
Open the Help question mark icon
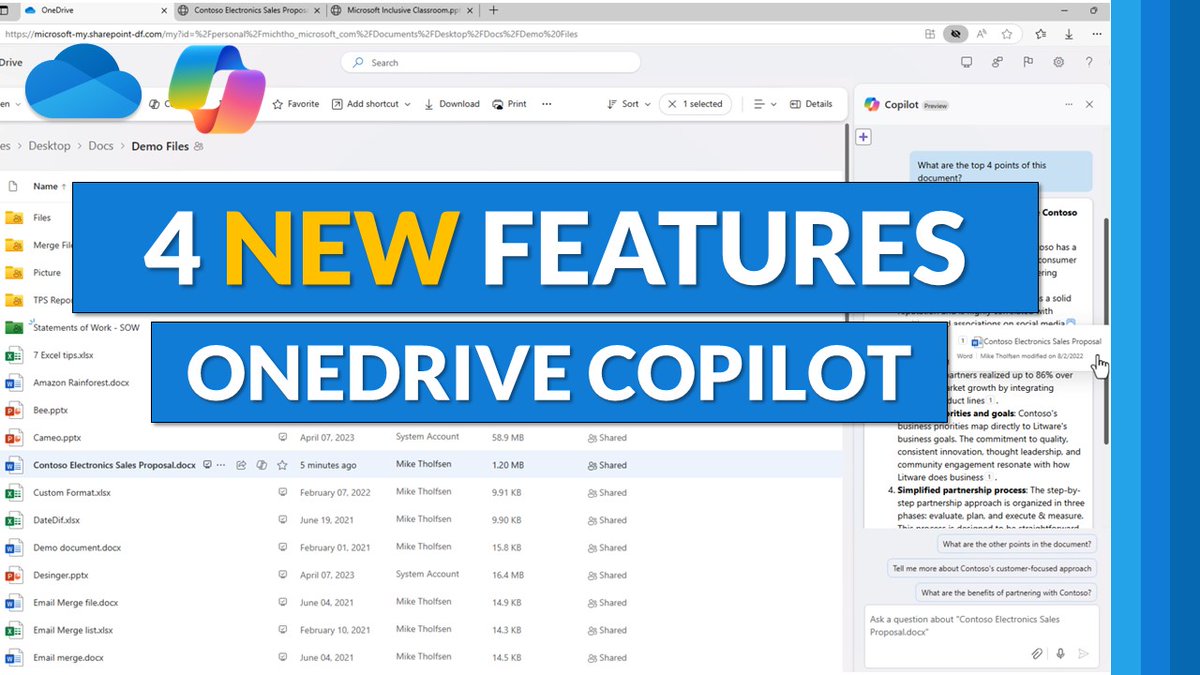tap(1089, 62)
